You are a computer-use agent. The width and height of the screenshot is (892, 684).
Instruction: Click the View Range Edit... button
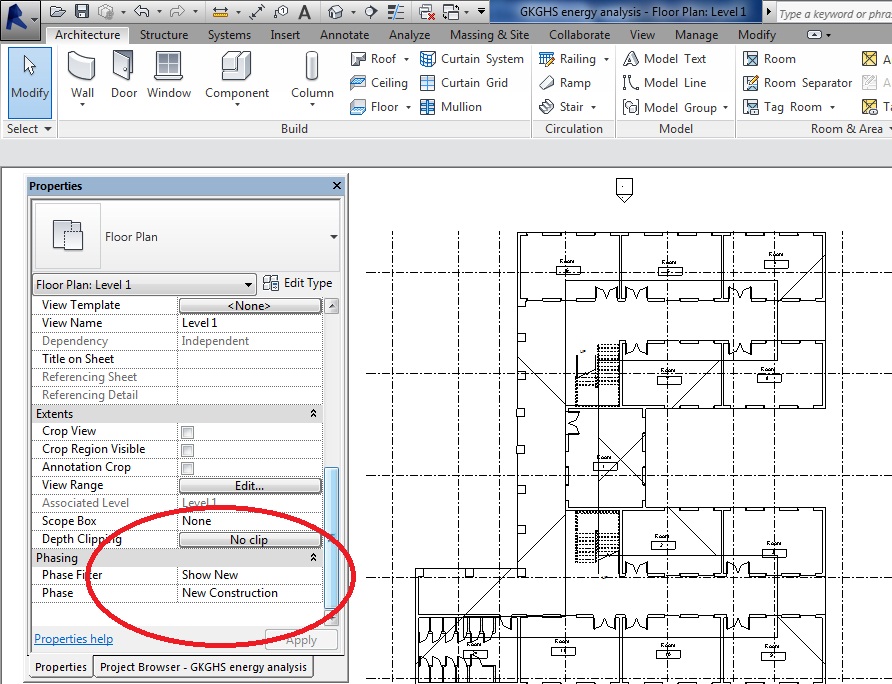250,485
